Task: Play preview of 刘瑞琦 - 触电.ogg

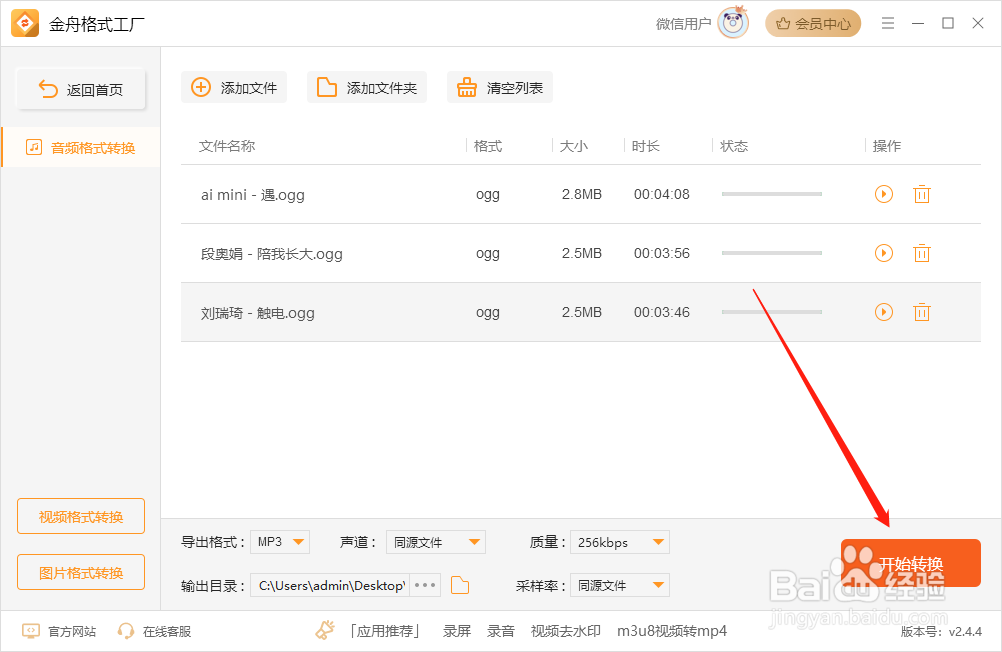Action: pyautogui.click(x=883, y=312)
